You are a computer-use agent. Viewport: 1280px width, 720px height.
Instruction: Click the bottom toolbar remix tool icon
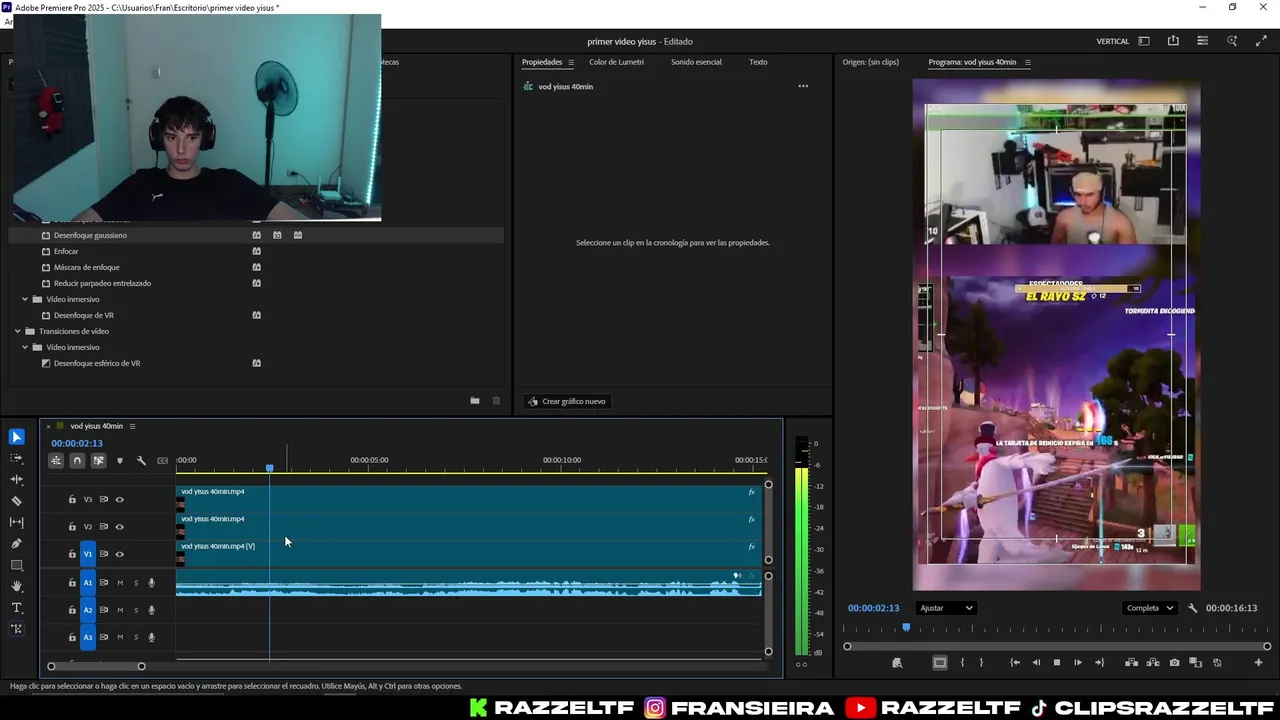pos(16,629)
